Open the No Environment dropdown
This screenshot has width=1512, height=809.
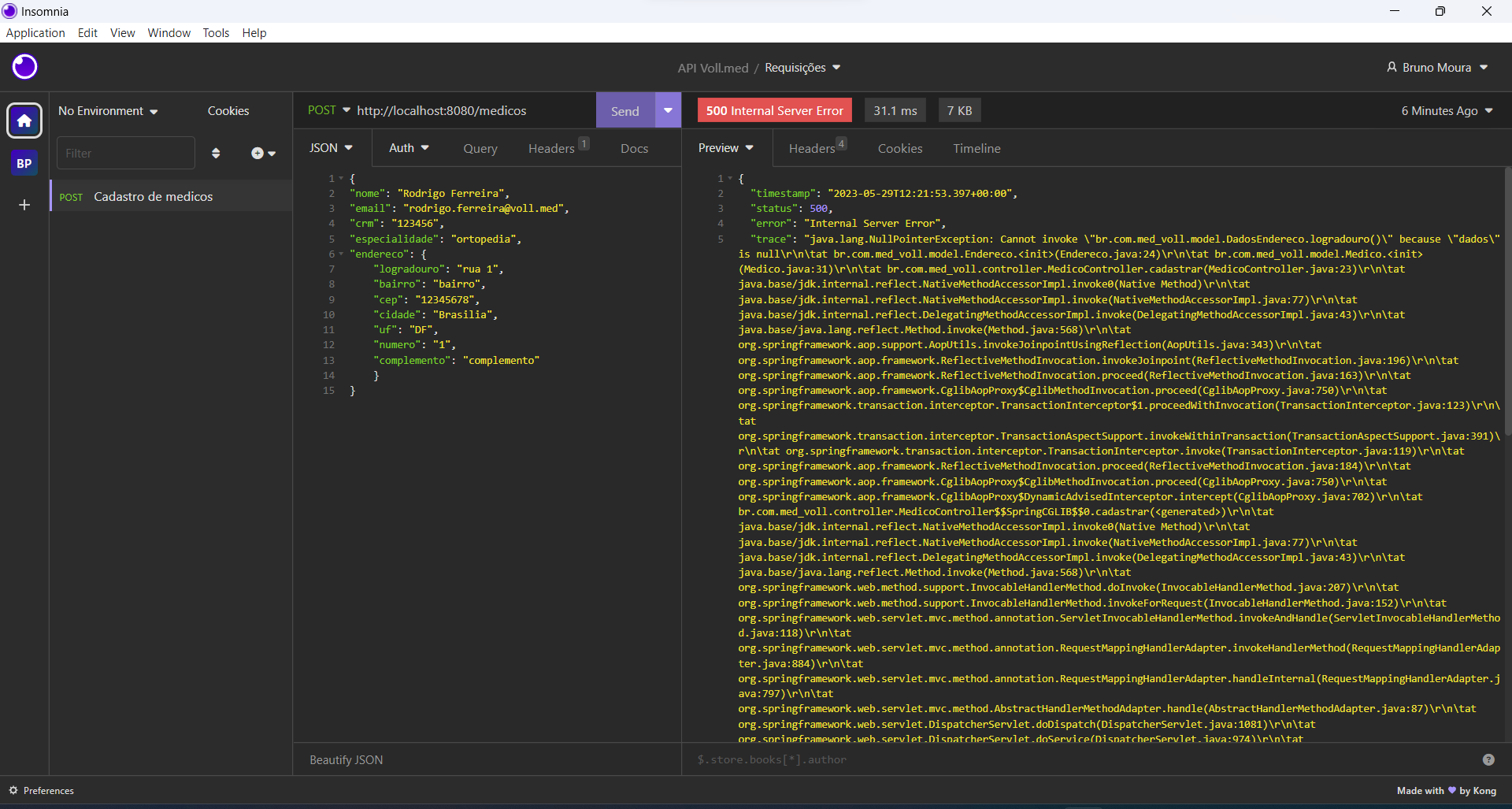click(x=108, y=111)
